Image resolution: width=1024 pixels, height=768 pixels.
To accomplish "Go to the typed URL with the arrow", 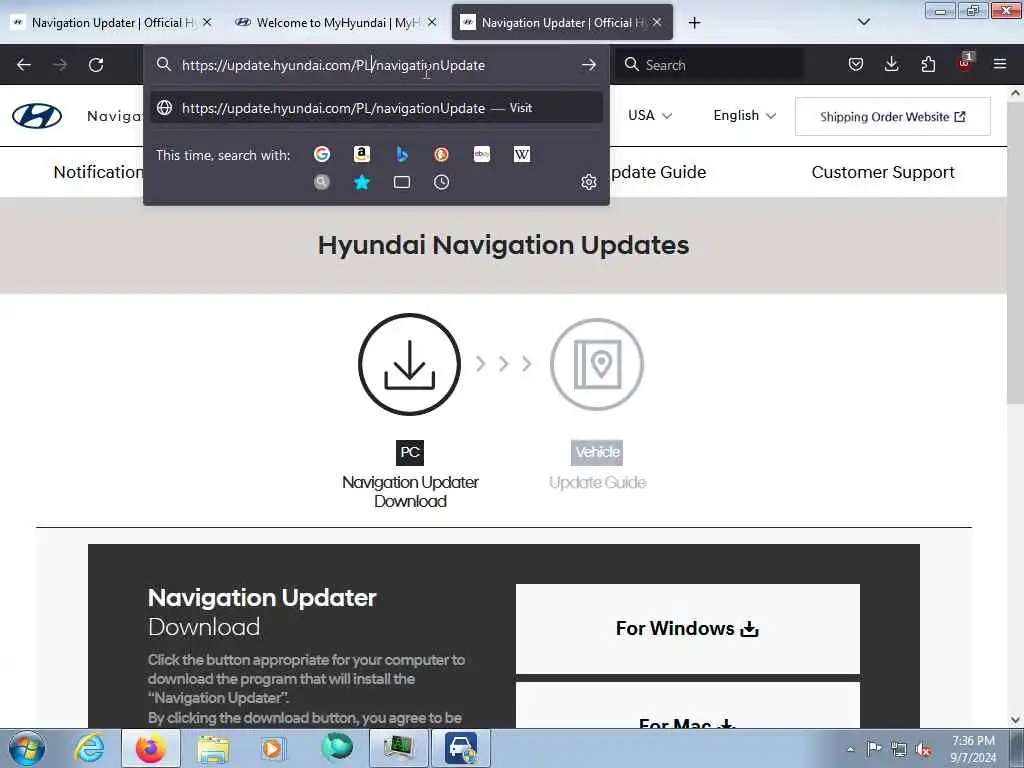I will click(588, 65).
